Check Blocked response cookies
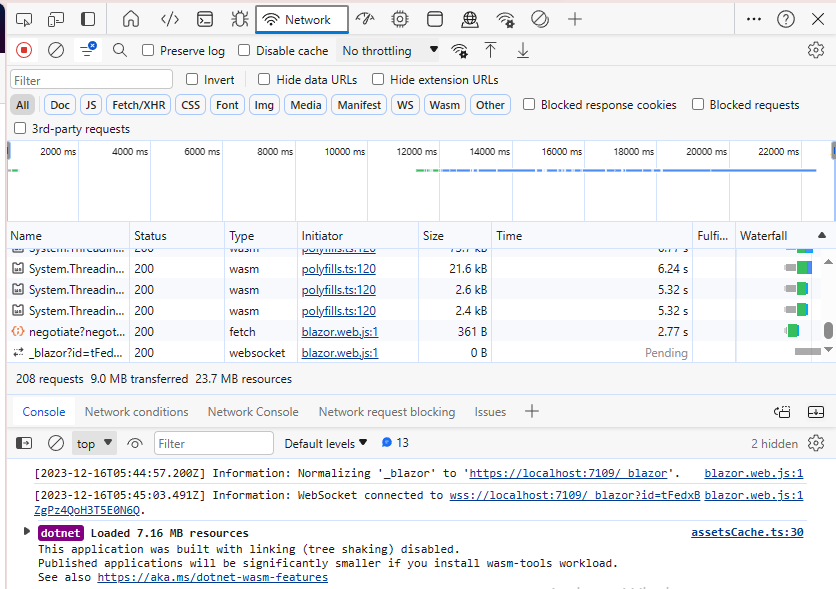The width and height of the screenshot is (836, 589). (x=529, y=104)
